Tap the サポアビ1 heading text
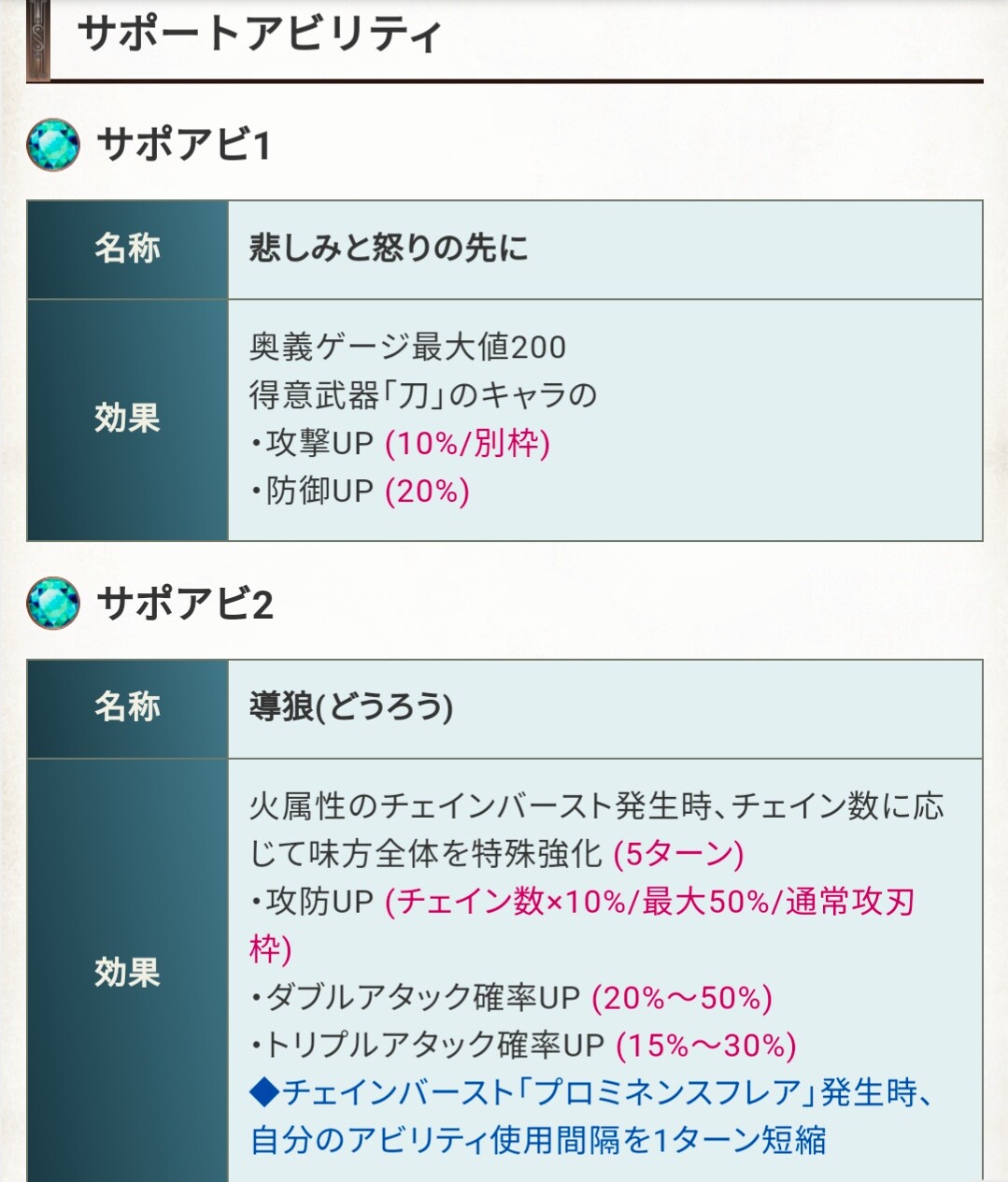1008x1182 pixels. 184,145
